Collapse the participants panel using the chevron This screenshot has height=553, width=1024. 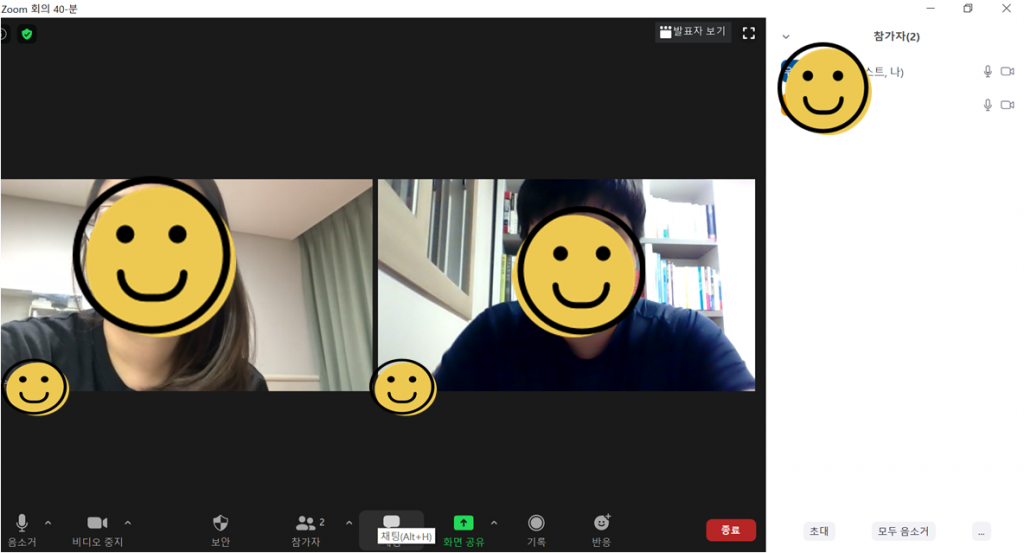click(786, 37)
